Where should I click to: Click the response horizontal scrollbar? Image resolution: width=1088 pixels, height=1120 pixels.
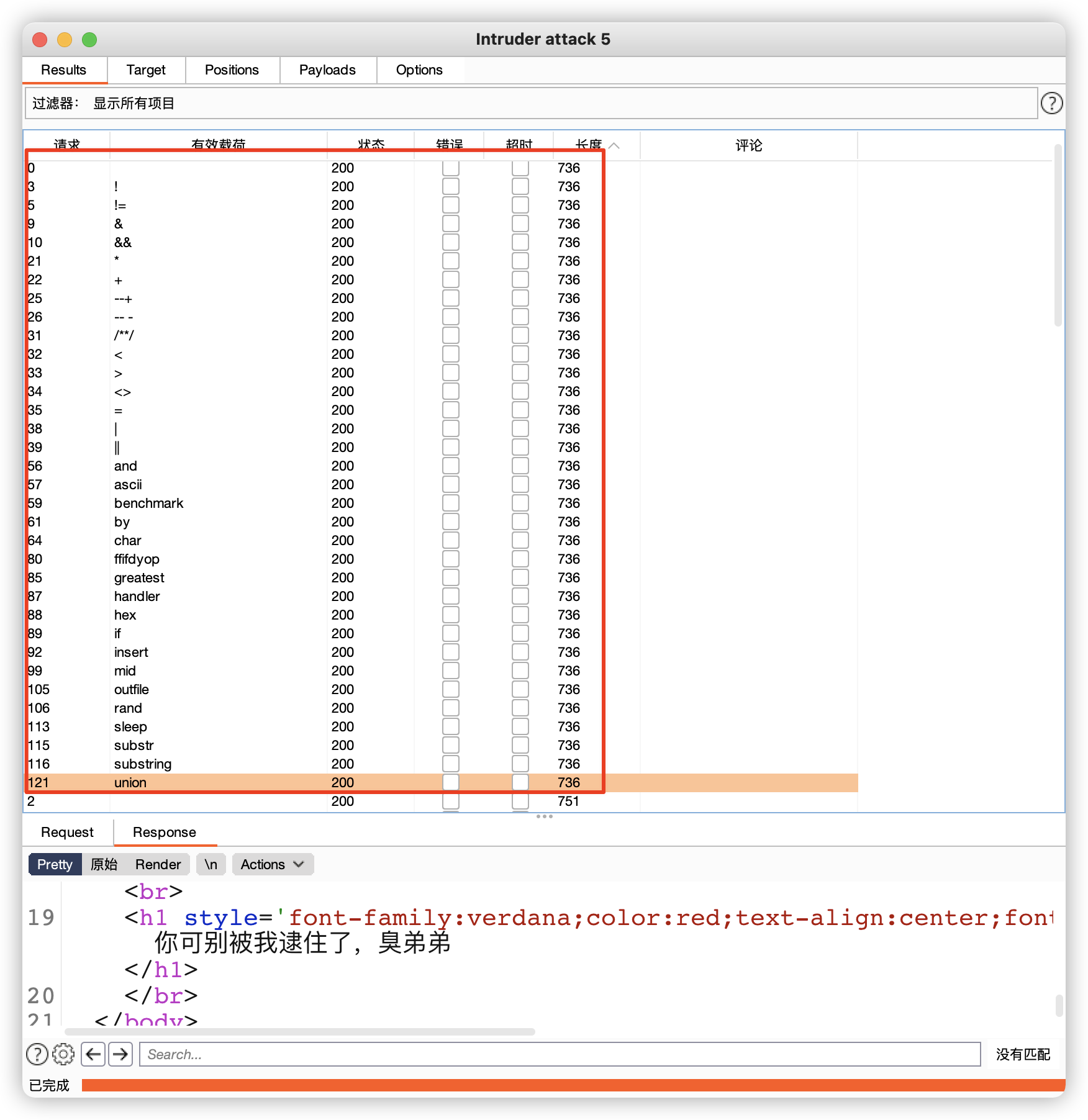click(300, 1031)
